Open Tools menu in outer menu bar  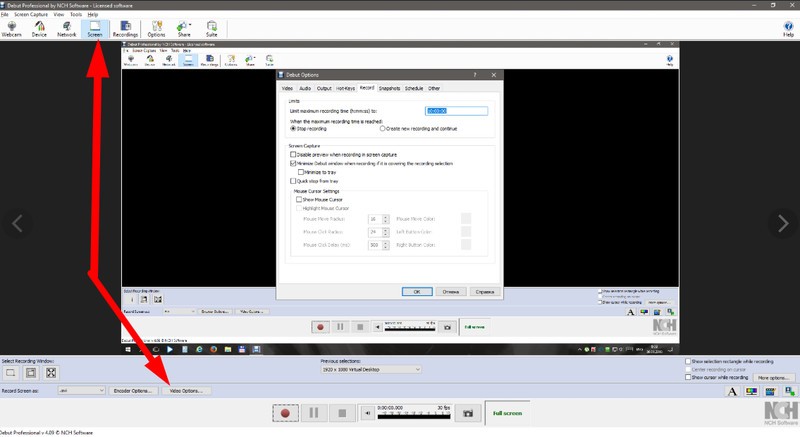(x=76, y=14)
